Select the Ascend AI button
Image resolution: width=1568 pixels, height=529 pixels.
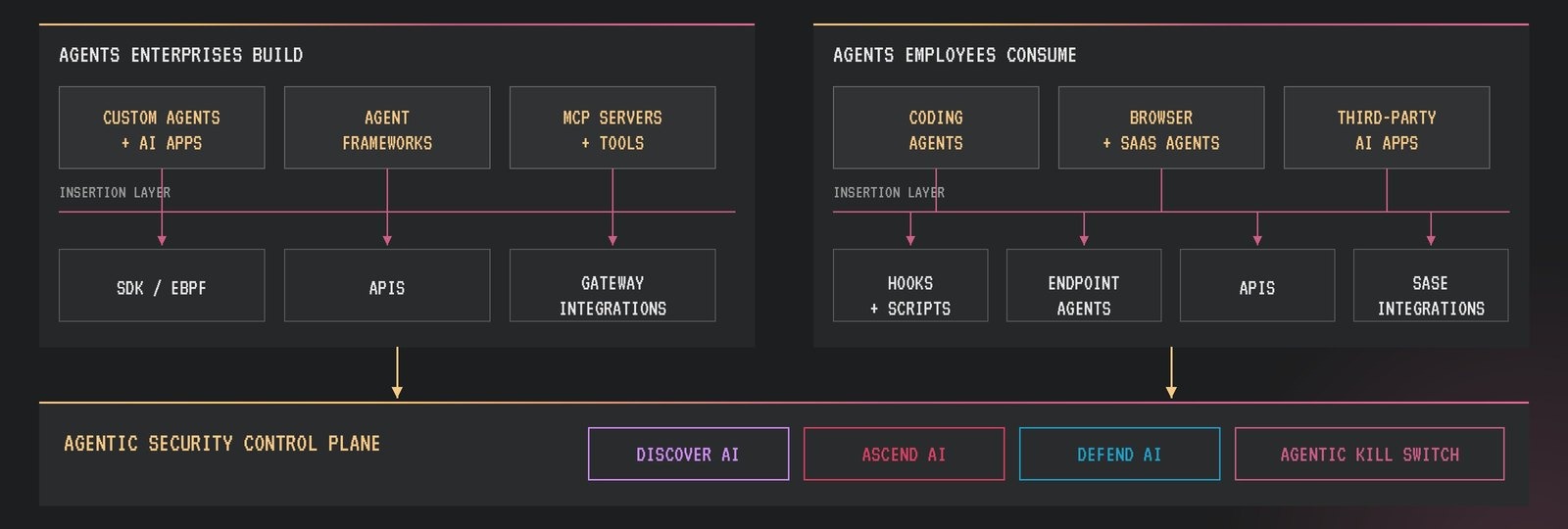(x=904, y=454)
